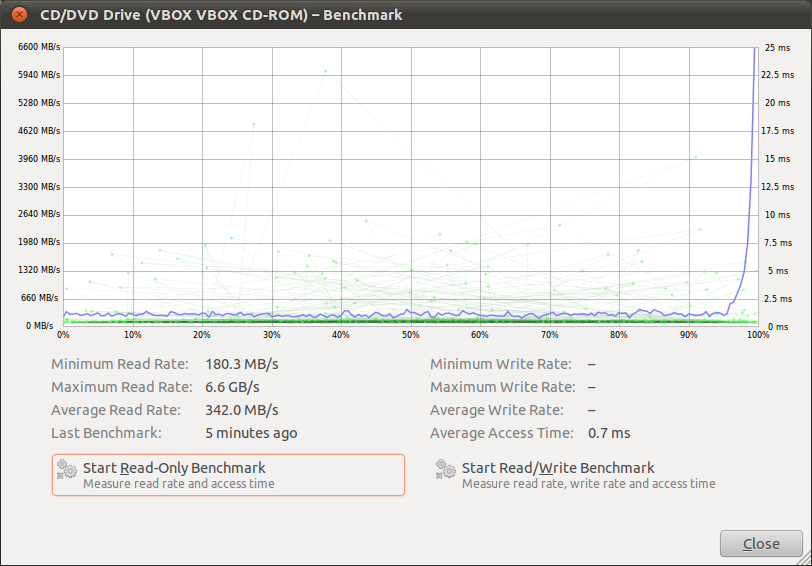The height and width of the screenshot is (566, 812).
Task: Click the window title 'CD/DVD Drive (VBOX VBOX CD-ROM) – Benchmark'
Action: coord(221,14)
